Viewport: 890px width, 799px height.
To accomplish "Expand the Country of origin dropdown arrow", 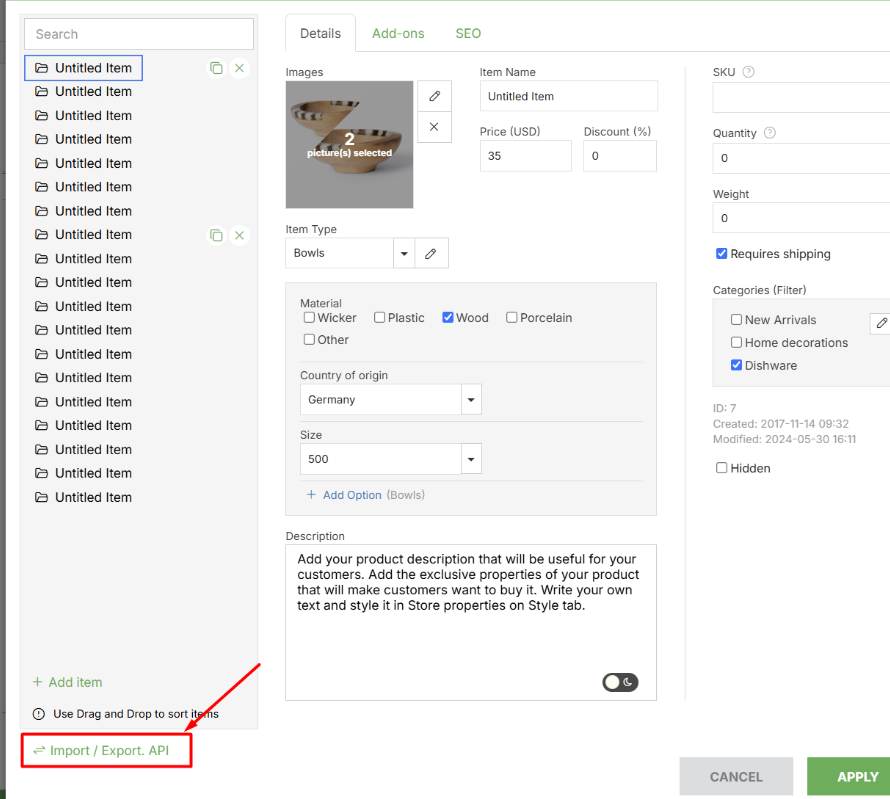I will coord(471,400).
